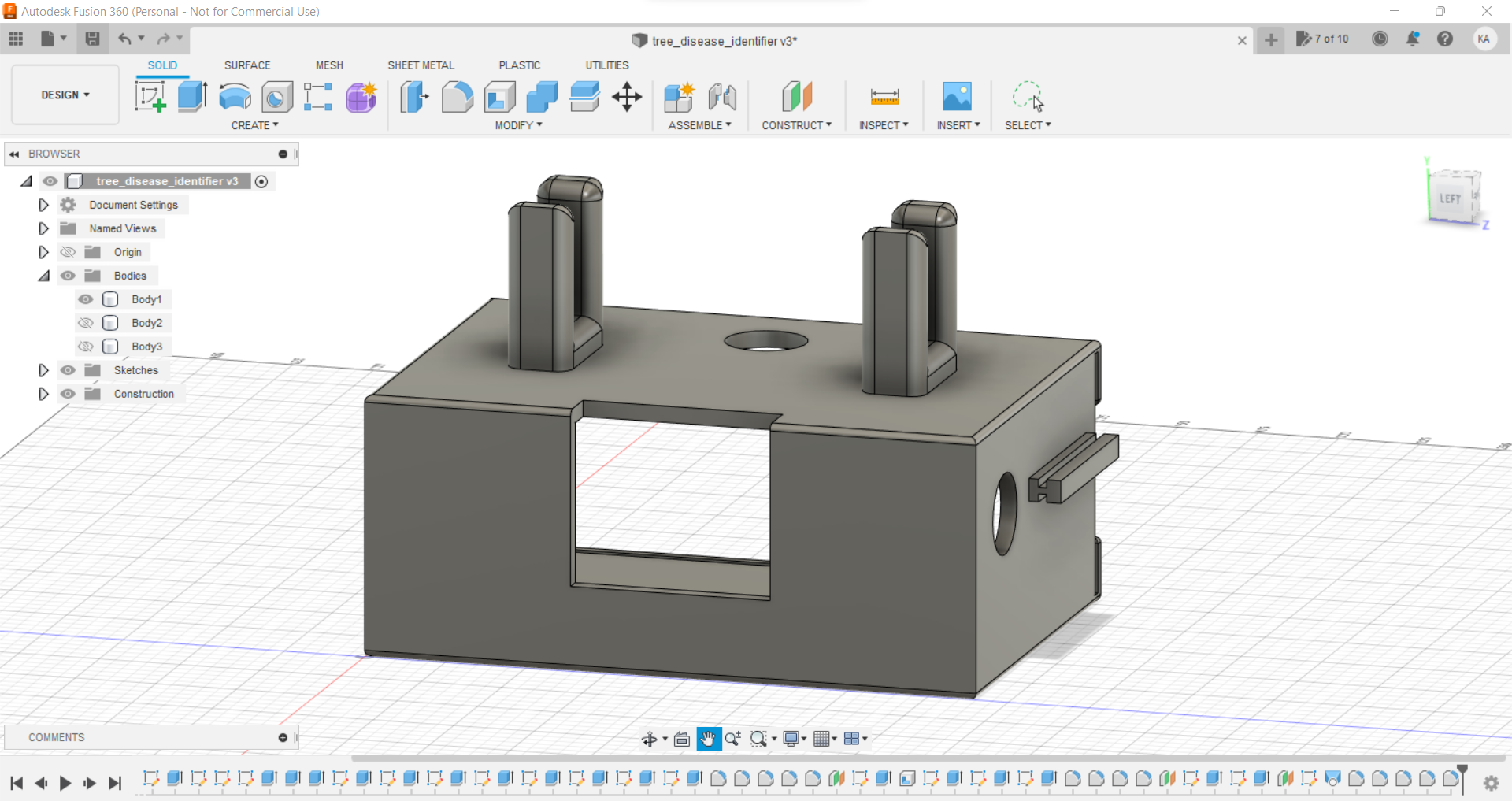Open the Help question mark icon
The image size is (1512, 801).
tap(1445, 39)
